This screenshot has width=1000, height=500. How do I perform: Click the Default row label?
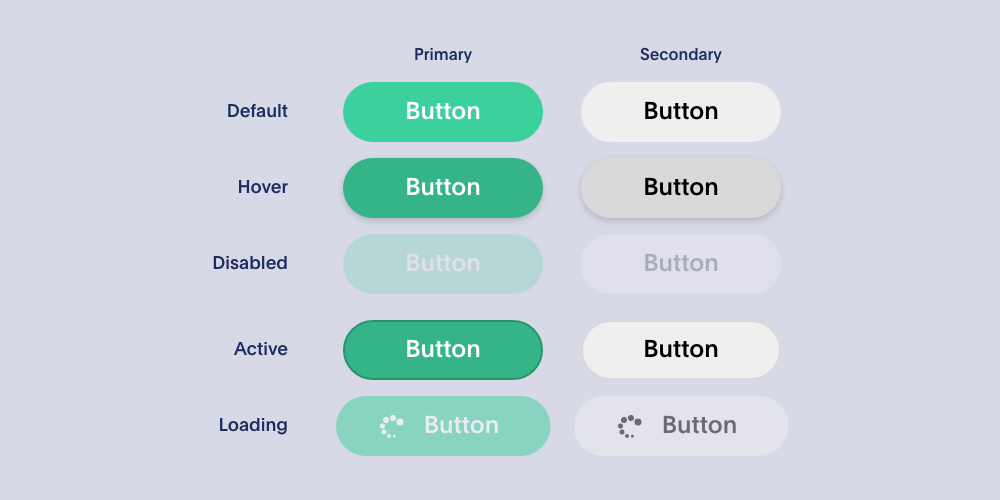[x=257, y=111]
